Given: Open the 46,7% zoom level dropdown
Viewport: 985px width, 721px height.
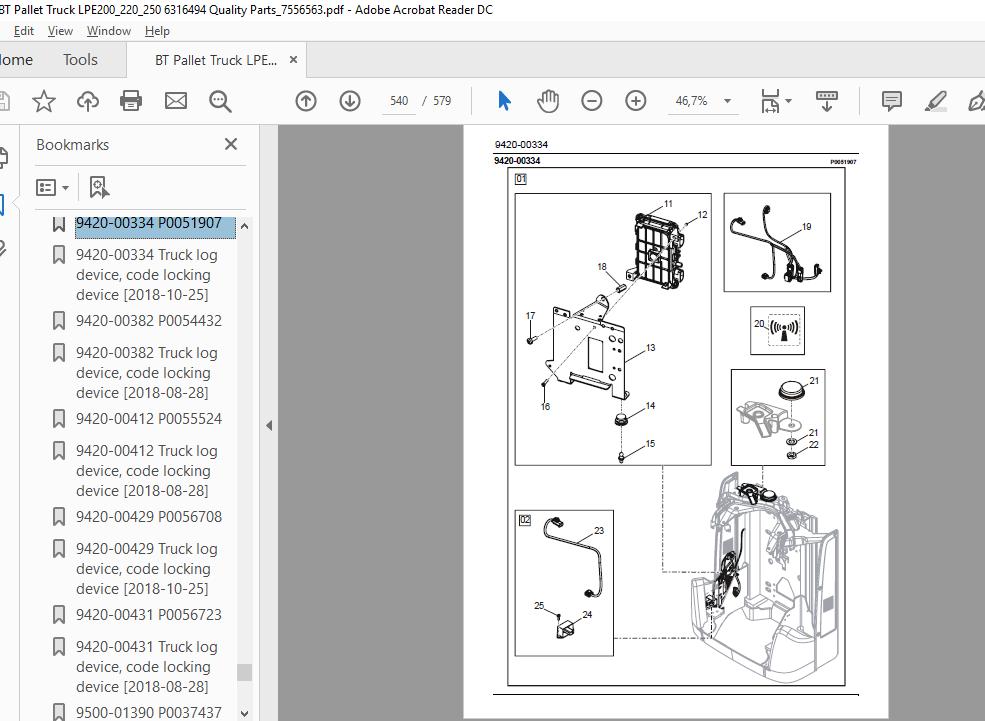Looking at the screenshot, I should click(727, 100).
